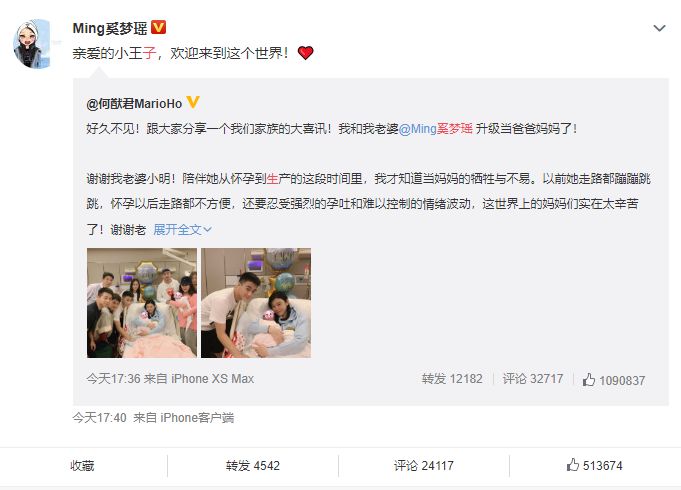Image resolution: width=681 pixels, height=490 pixels.
Task: Click the gold V badge beside 何猷君MarioHo
Action: tap(192, 103)
